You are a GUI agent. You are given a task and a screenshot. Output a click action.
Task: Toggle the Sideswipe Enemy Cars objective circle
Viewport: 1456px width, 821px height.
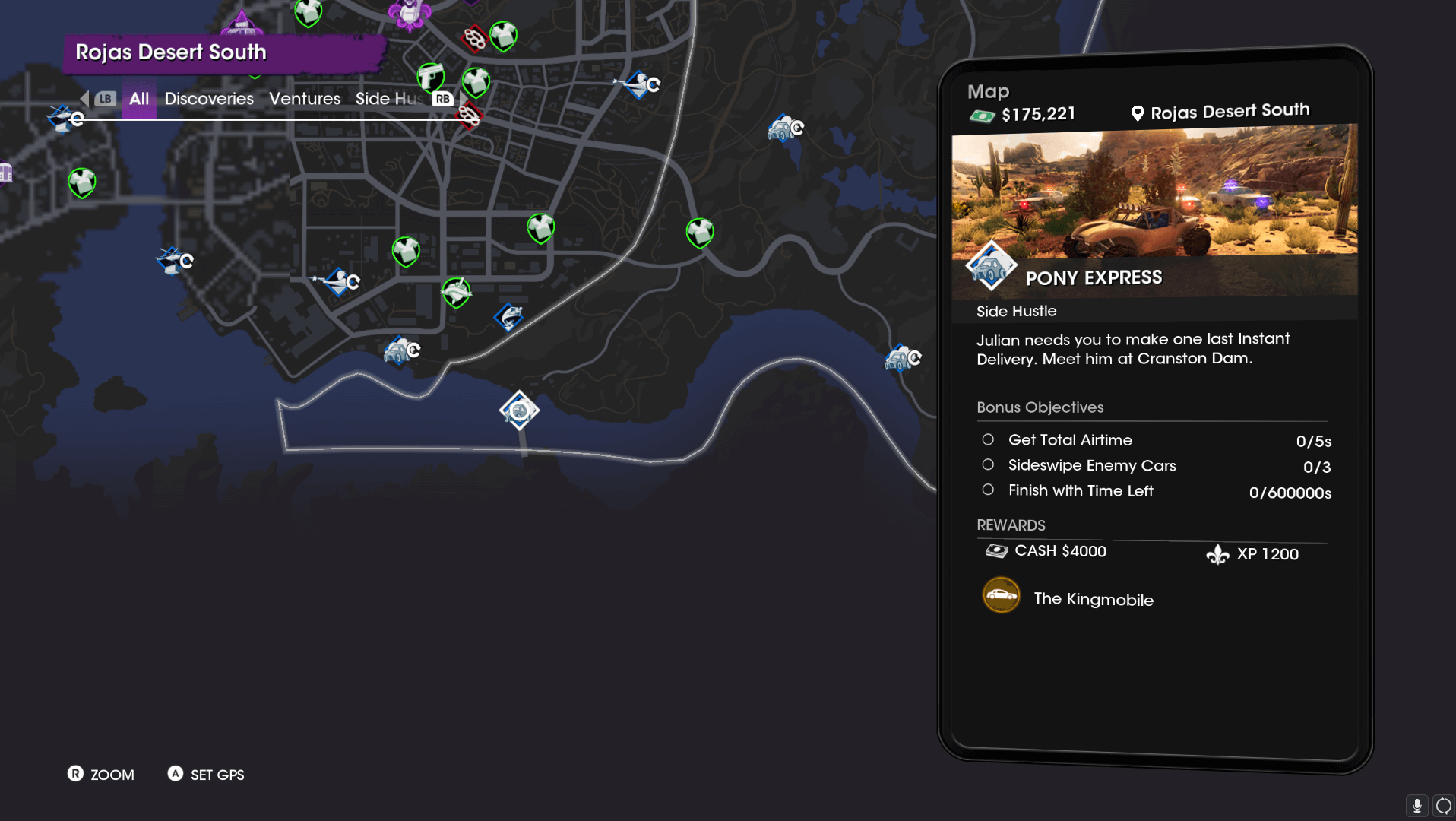click(987, 464)
